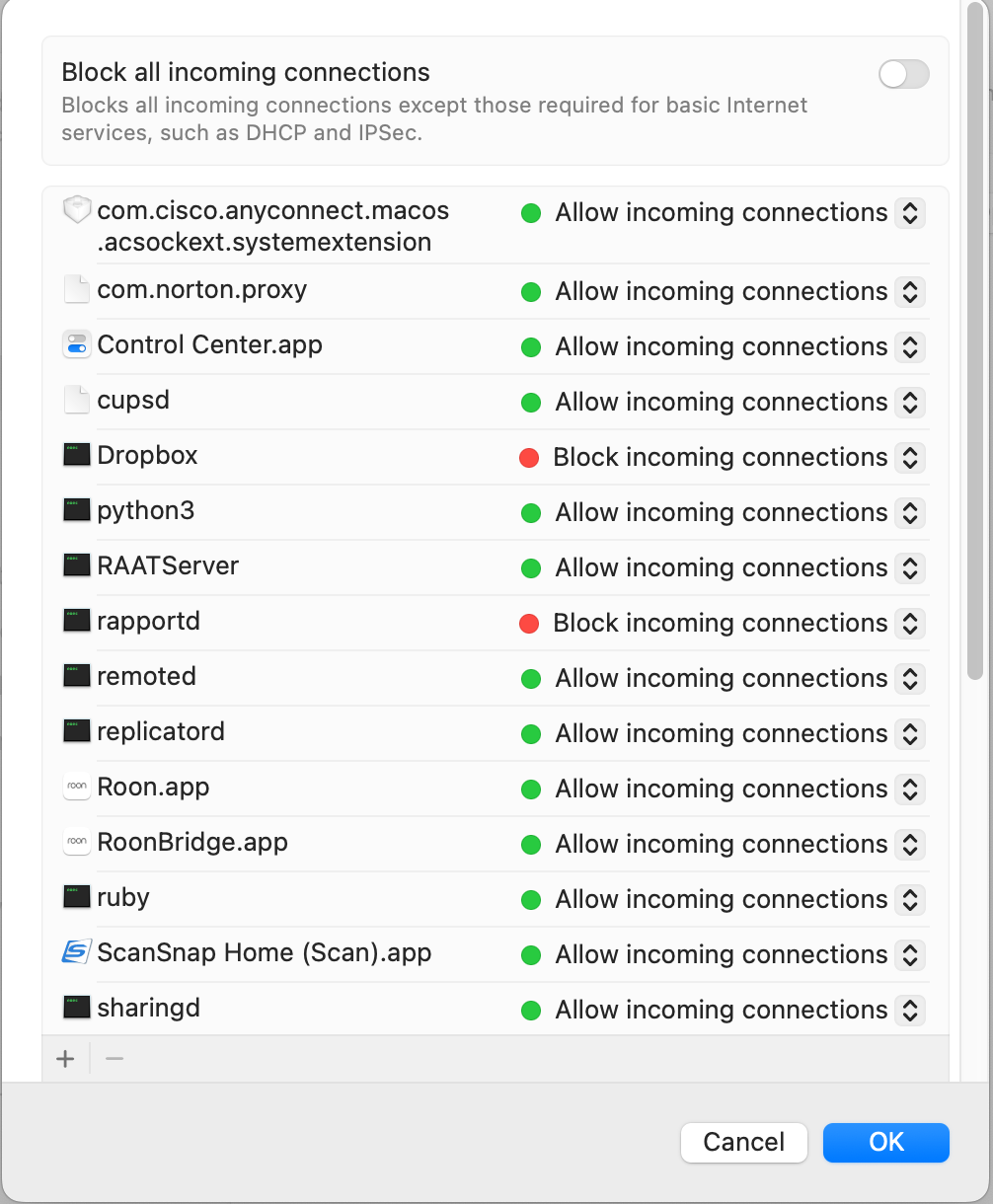Open connection popup for replicatord
The height and width of the screenshot is (1204, 993).
(x=910, y=733)
